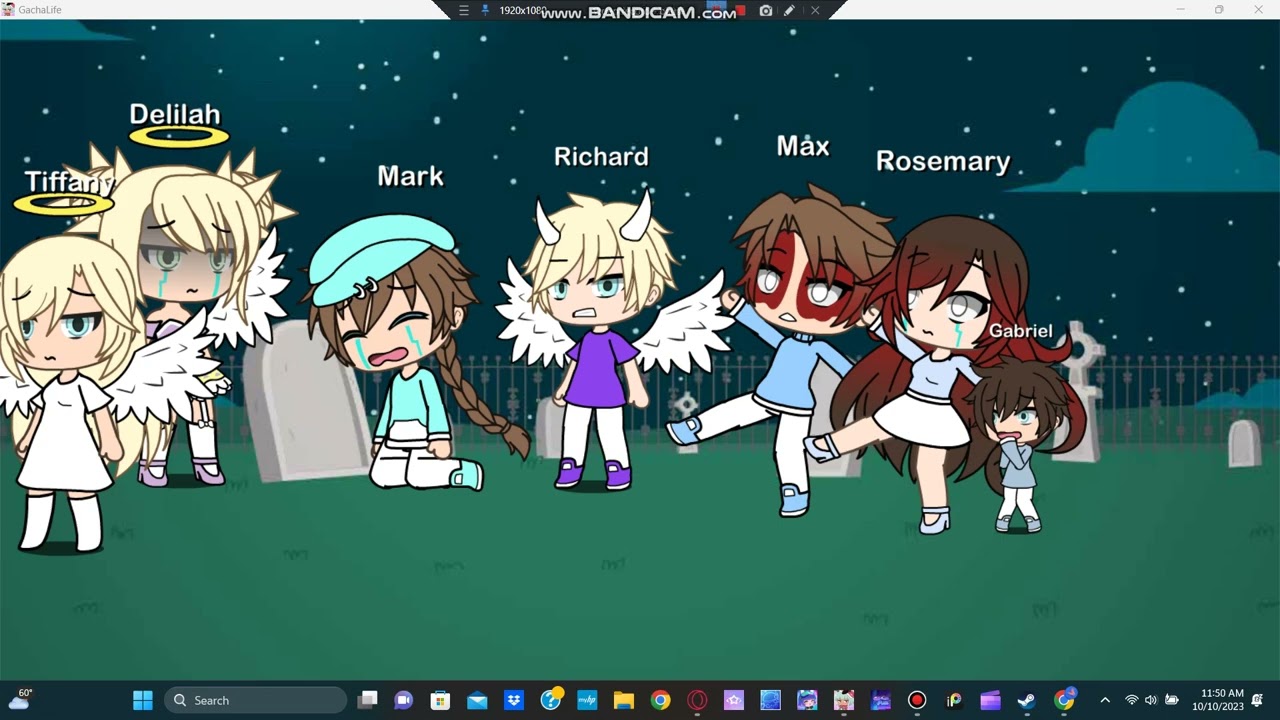The height and width of the screenshot is (720, 1280).
Task: Open the purple clapperboard video editor icon
Action: (990, 700)
